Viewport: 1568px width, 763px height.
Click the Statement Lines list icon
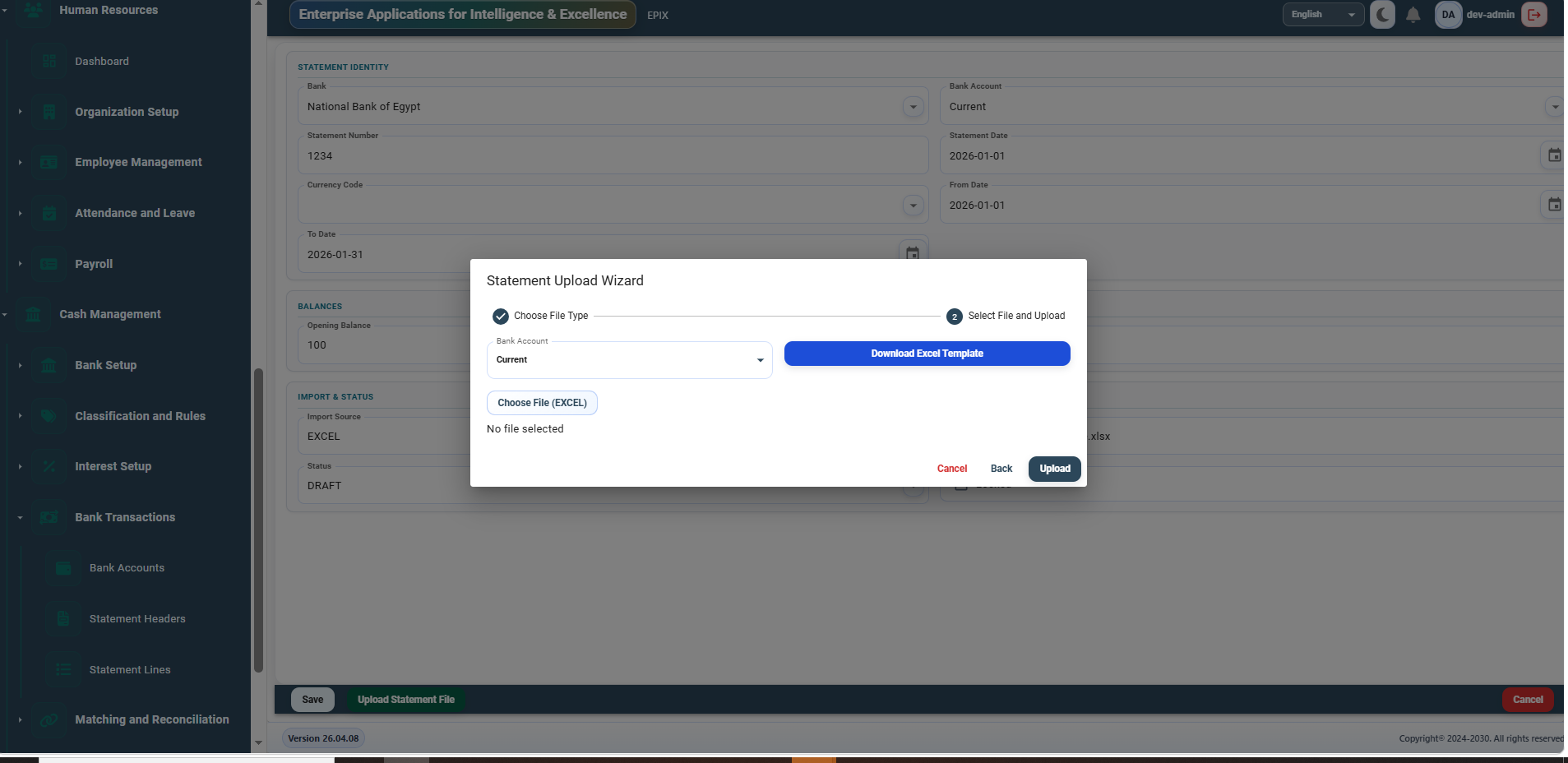coord(63,669)
